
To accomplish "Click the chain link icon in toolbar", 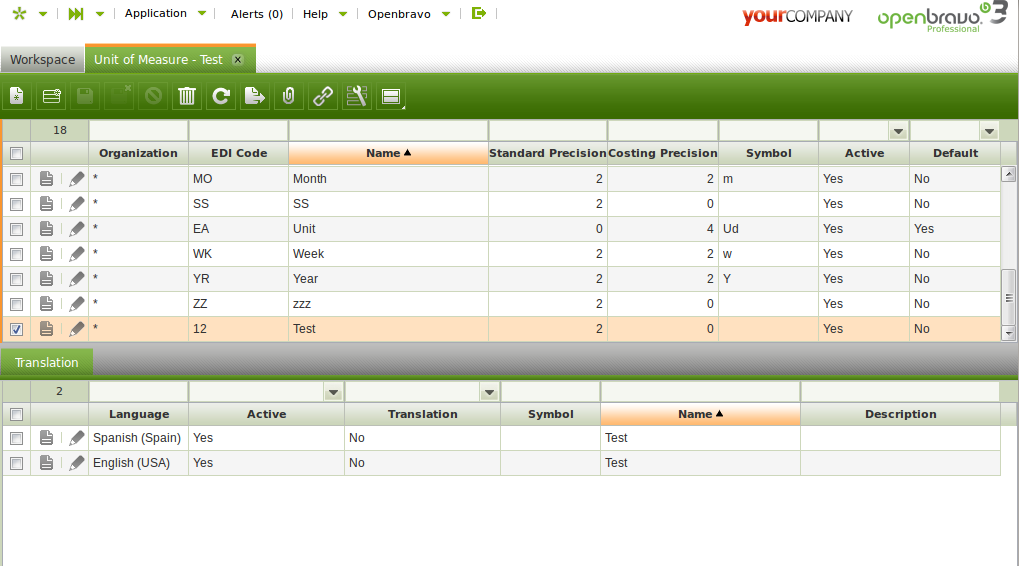I will coord(323,97).
